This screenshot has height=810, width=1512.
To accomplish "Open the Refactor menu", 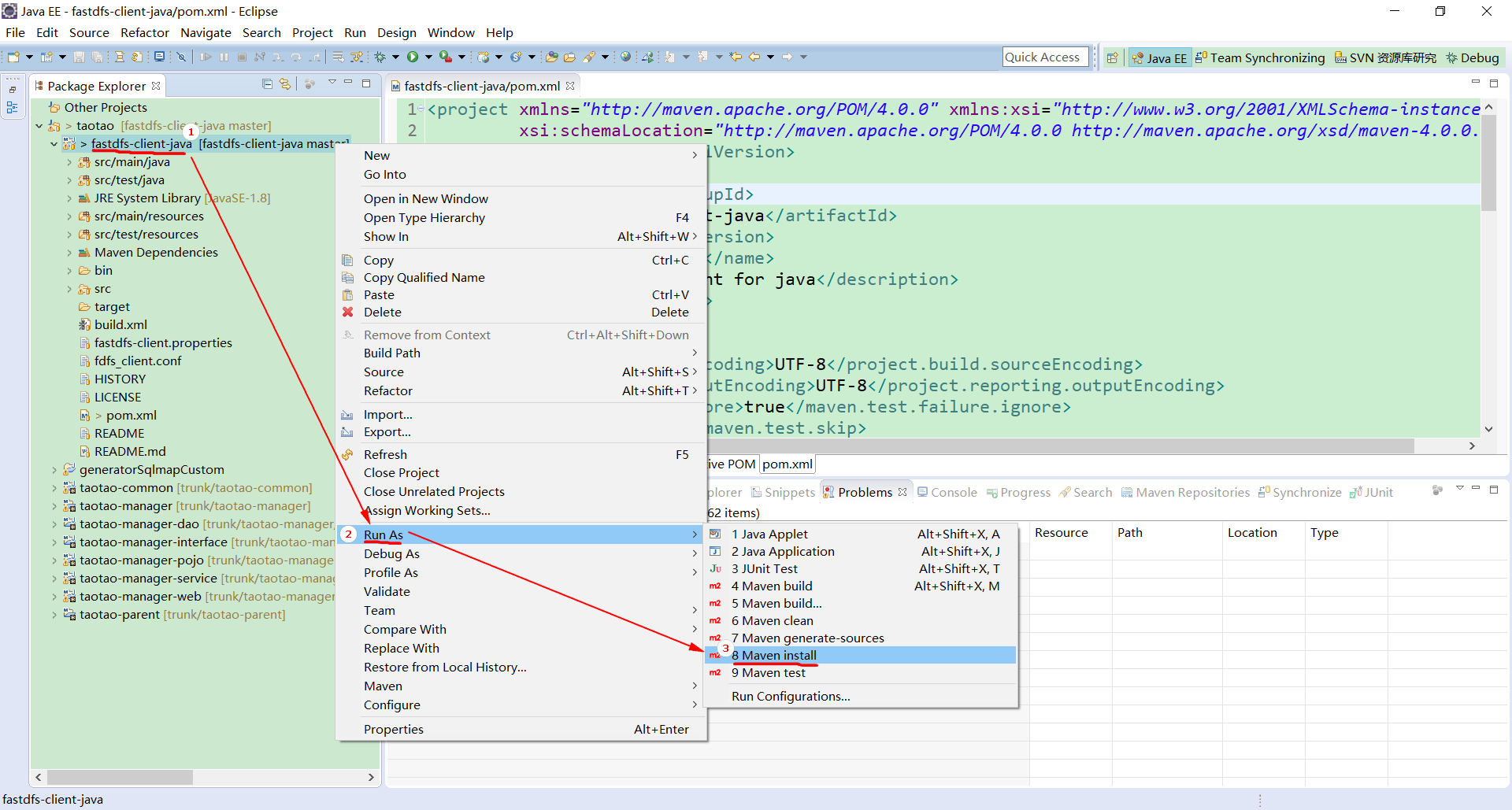I will click(145, 32).
